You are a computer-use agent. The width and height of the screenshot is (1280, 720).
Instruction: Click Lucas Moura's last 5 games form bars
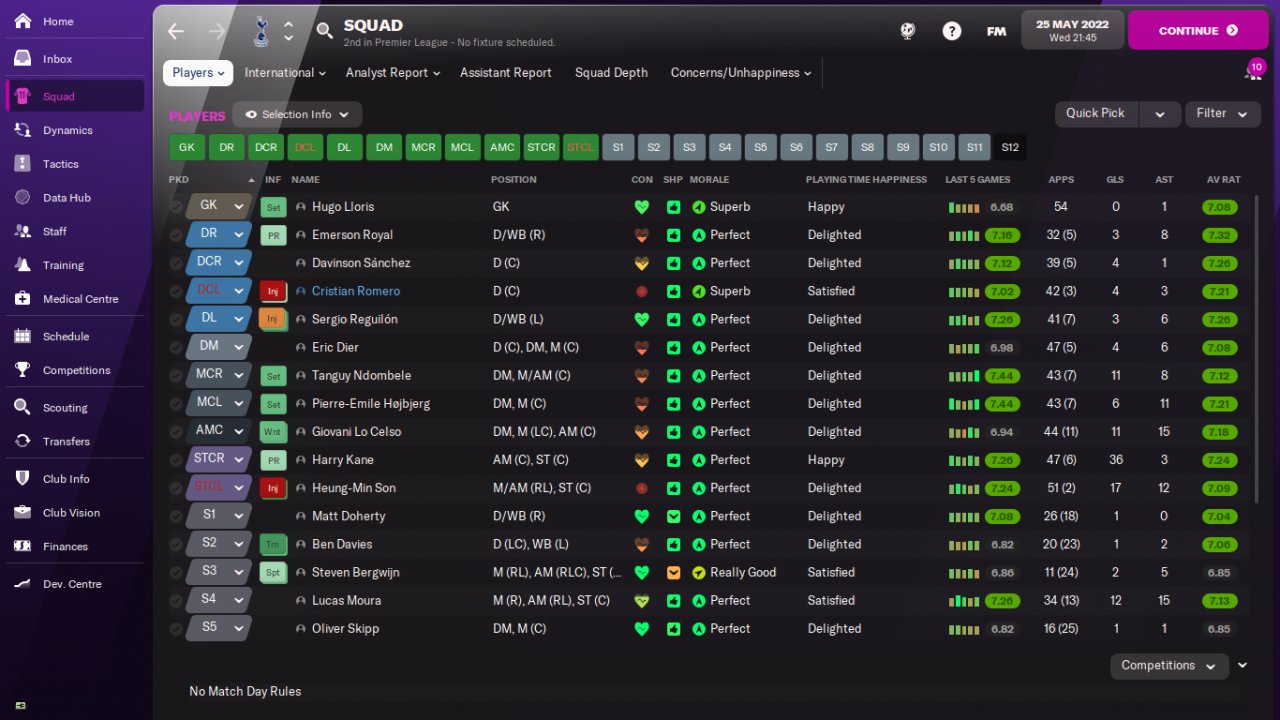click(963, 601)
